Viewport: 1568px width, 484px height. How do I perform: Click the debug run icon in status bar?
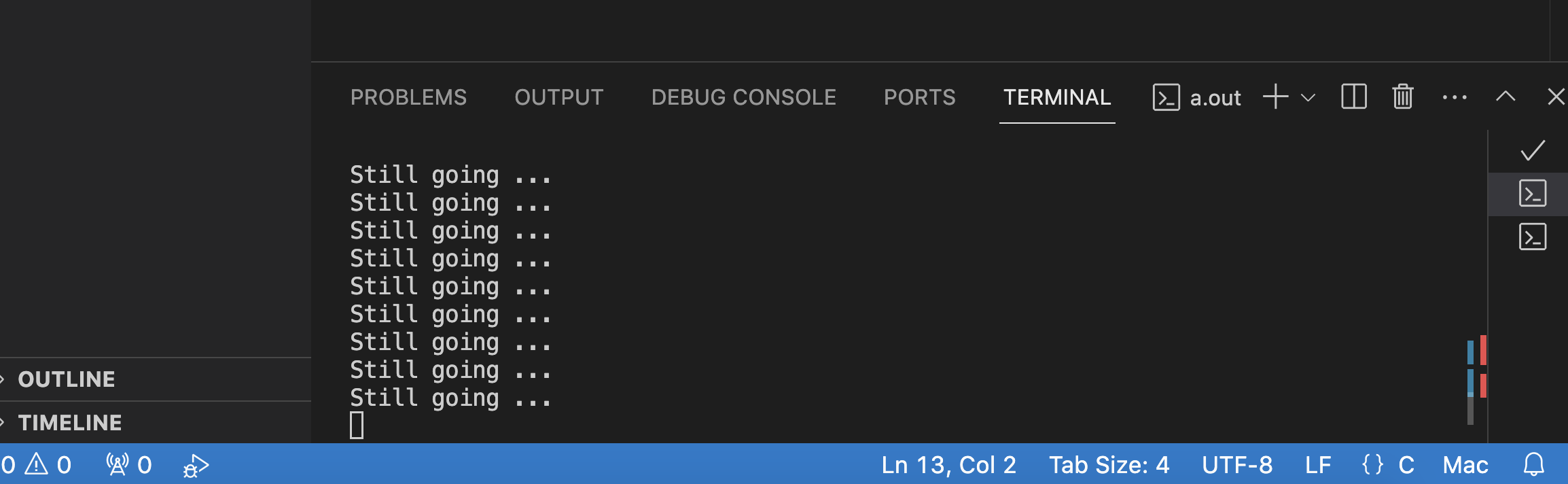coord(196,466)
